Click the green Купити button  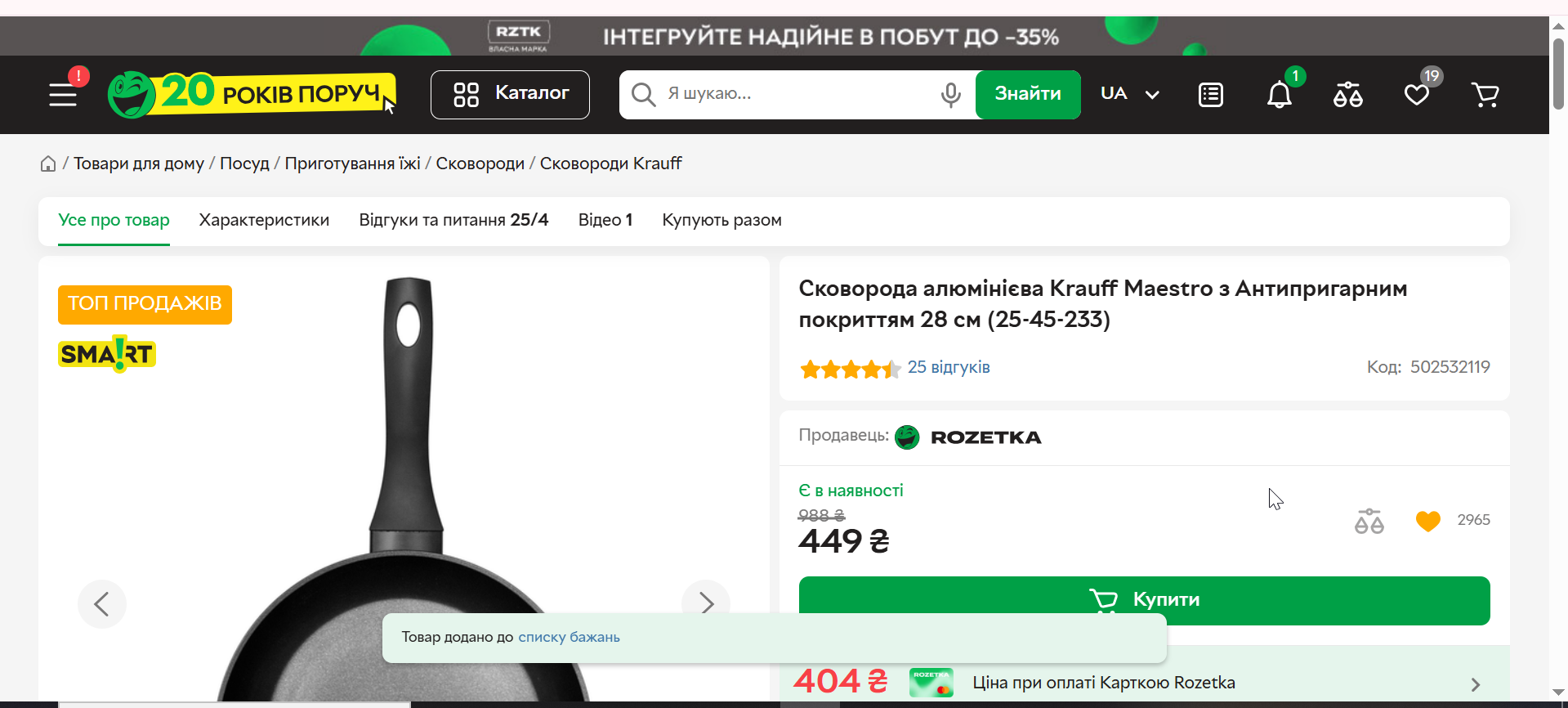point(1144,600)
